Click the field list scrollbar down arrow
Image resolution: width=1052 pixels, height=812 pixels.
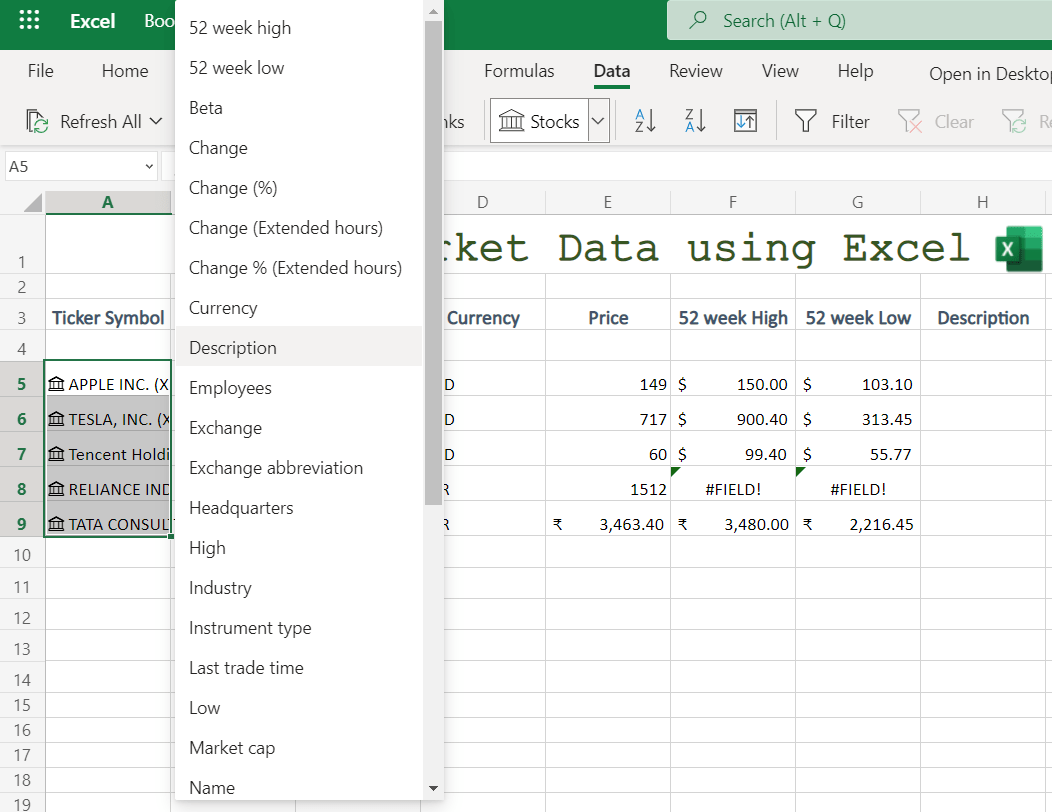(x=433, y=789)
